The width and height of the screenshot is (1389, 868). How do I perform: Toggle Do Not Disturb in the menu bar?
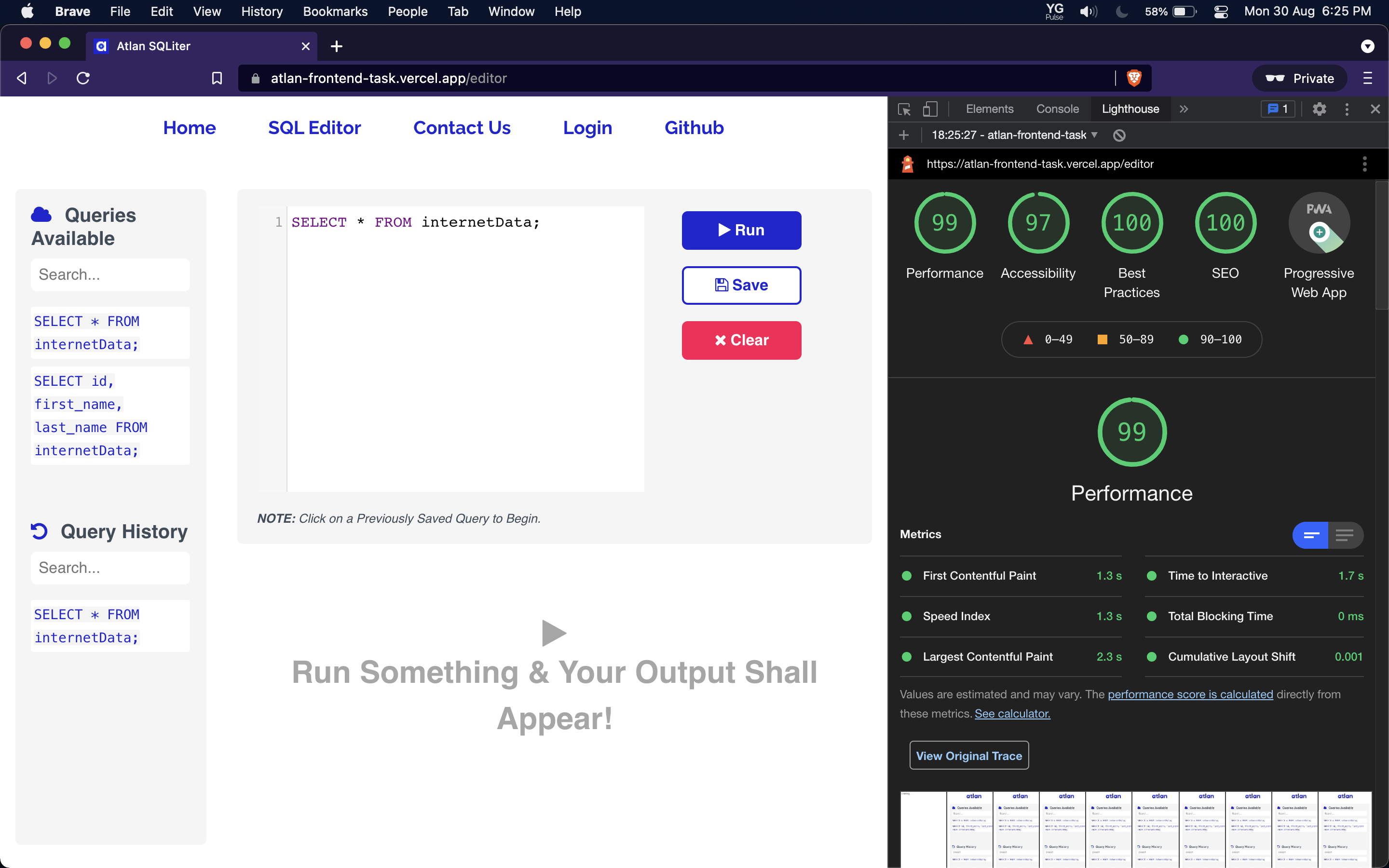click(x=1121, y=12)
